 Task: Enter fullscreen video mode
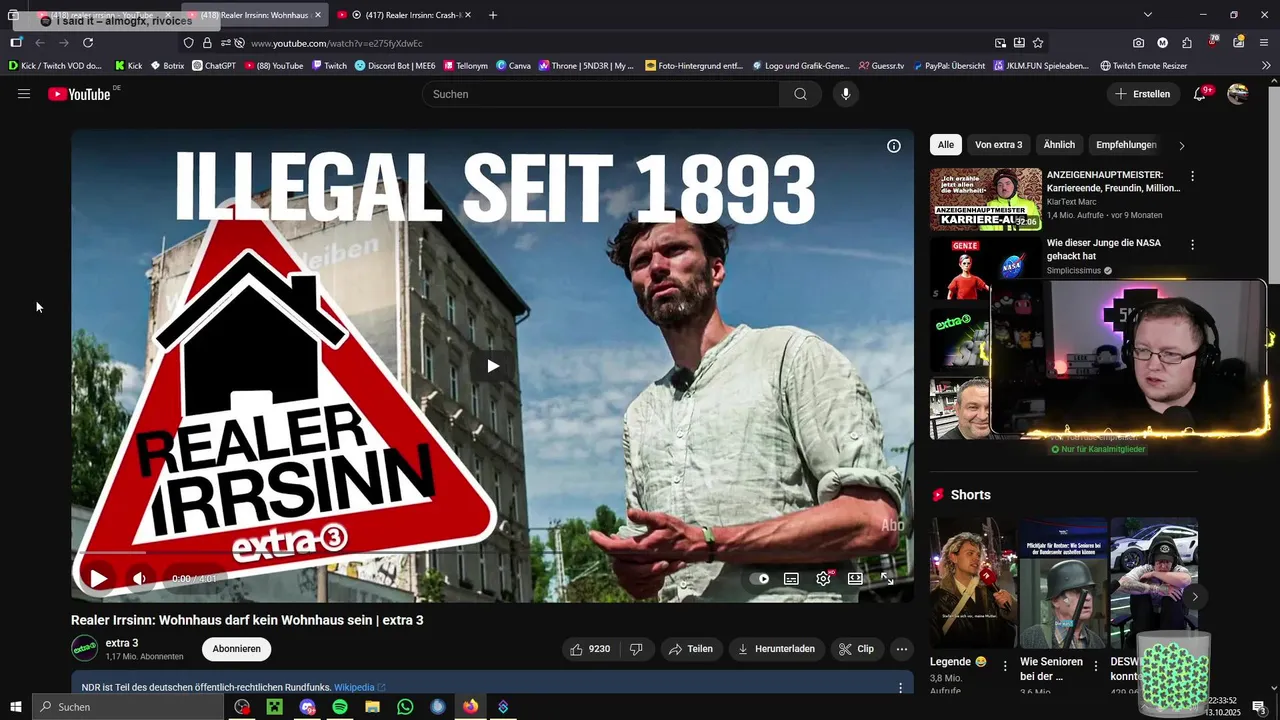tap(887, 578)
